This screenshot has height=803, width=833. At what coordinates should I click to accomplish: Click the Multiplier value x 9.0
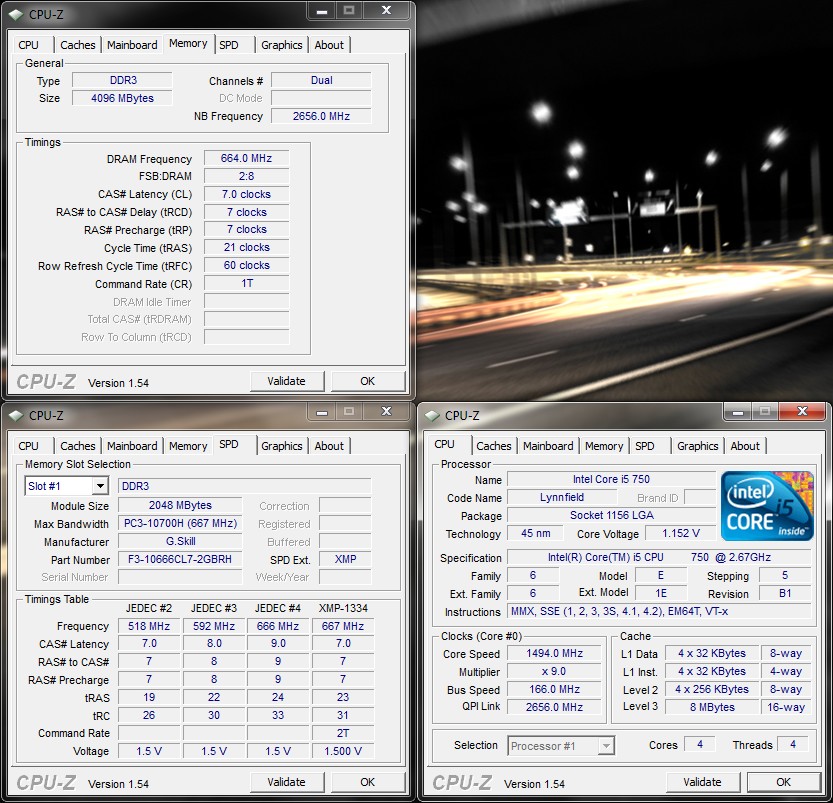[554, 671]
